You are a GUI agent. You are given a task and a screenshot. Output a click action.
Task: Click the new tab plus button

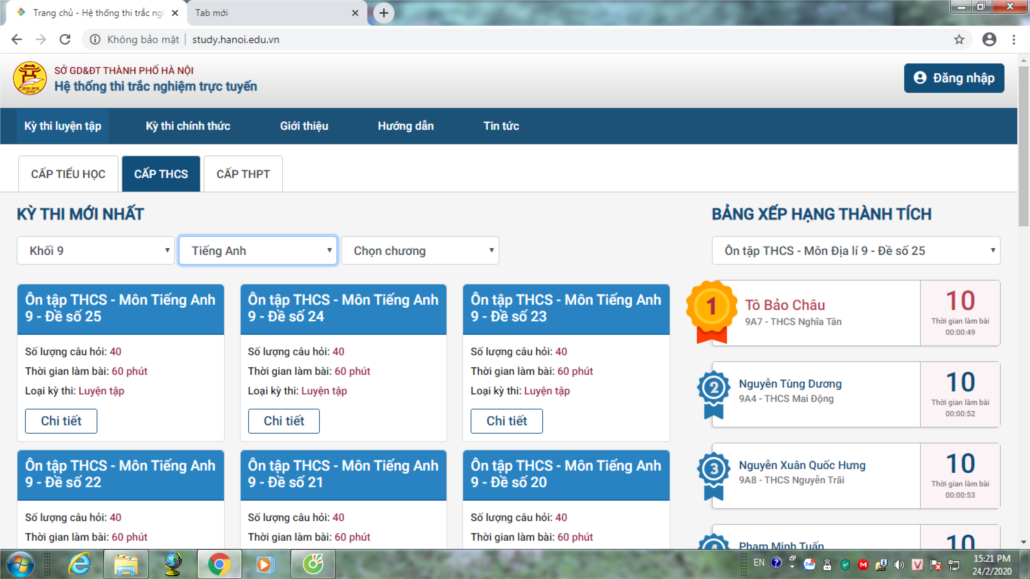click(x=384, y=12)
